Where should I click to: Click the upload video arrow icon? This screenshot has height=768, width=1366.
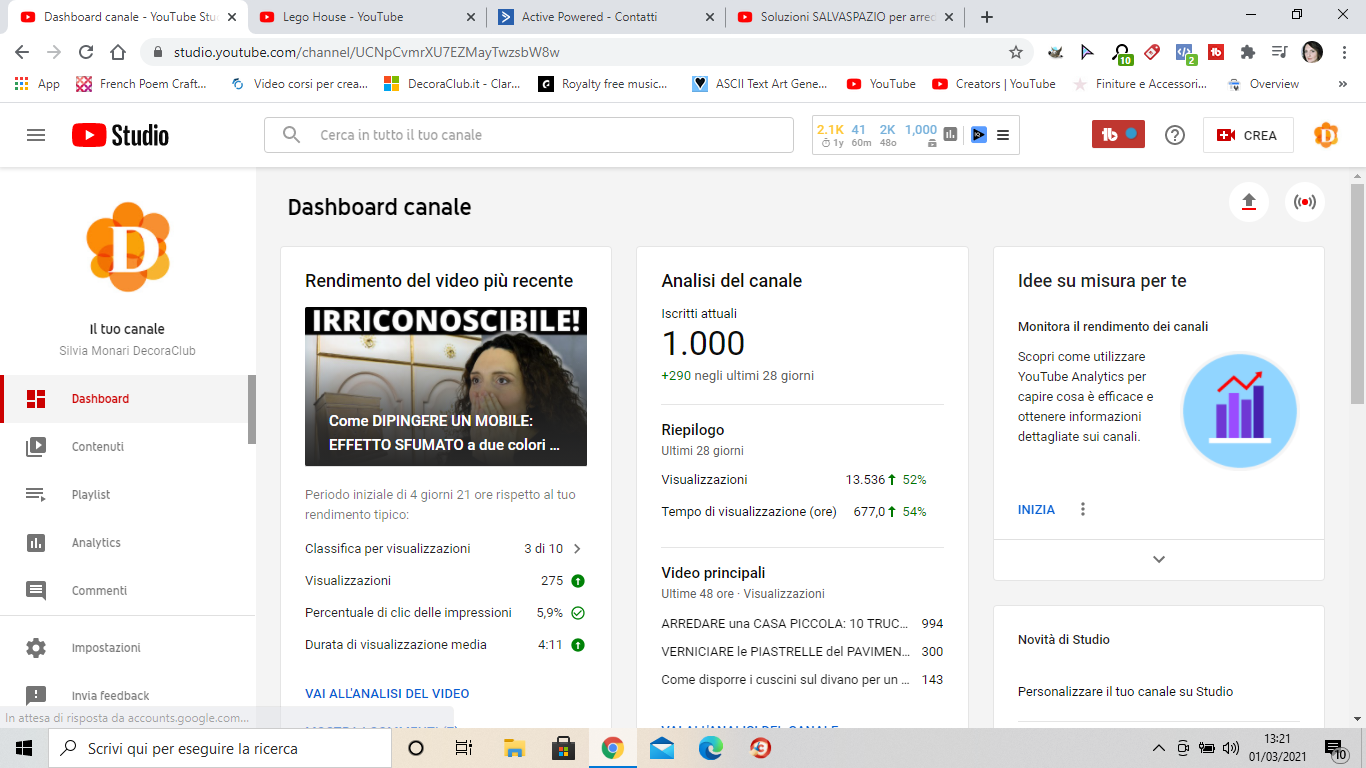(x=1248, y=202)
